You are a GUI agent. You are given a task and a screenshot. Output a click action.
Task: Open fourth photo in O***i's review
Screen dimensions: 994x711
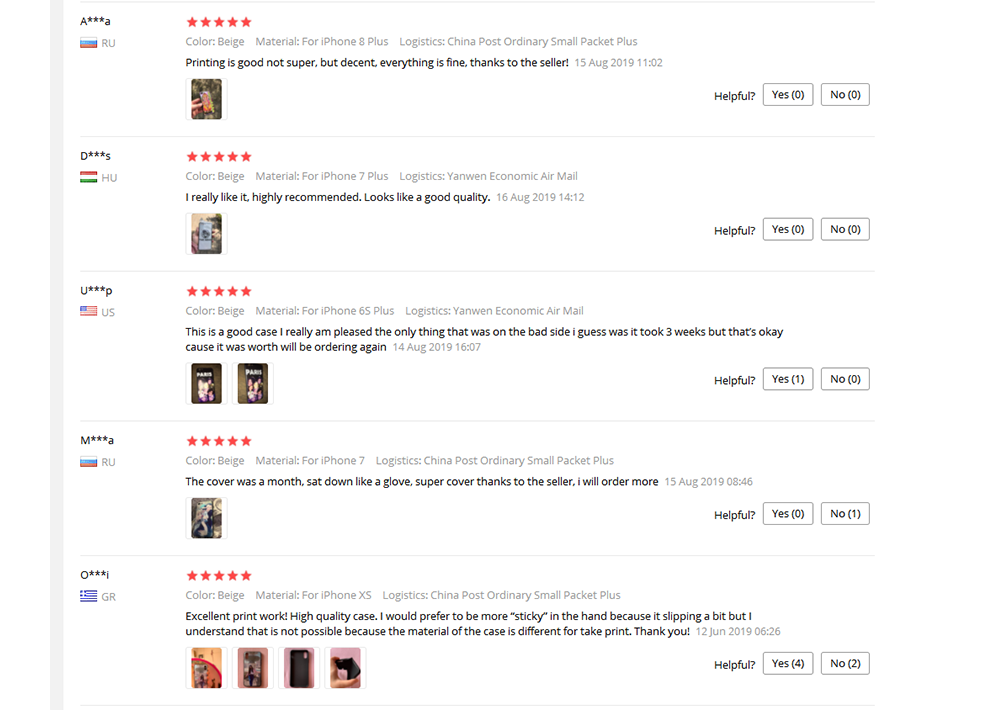pyautogui.click(x=345, y=668)
